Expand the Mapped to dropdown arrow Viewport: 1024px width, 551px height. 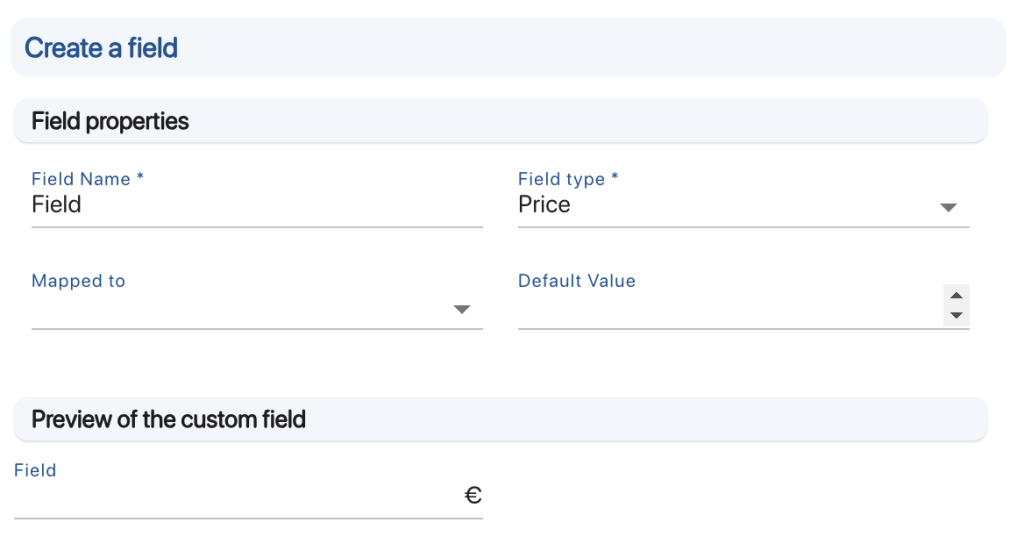pos(461,309)
